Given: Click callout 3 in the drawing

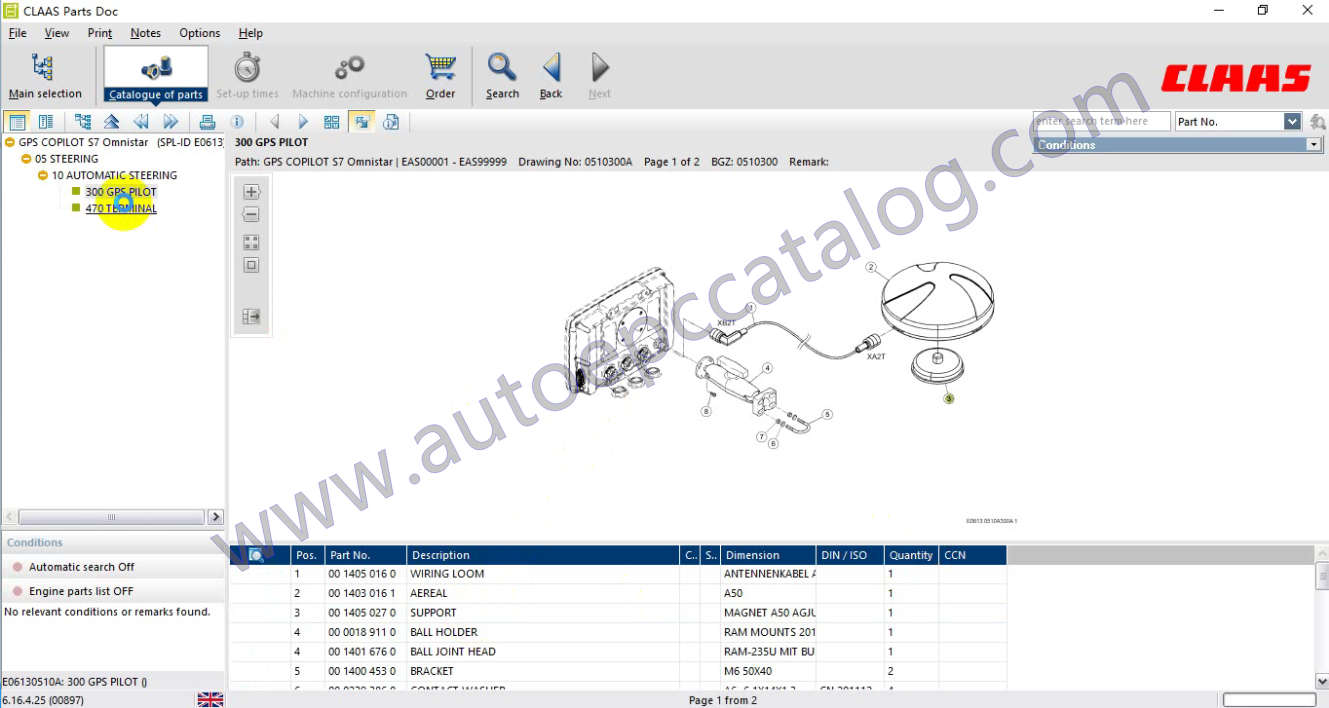Looking at the screenshot, I should click(948, 398).
